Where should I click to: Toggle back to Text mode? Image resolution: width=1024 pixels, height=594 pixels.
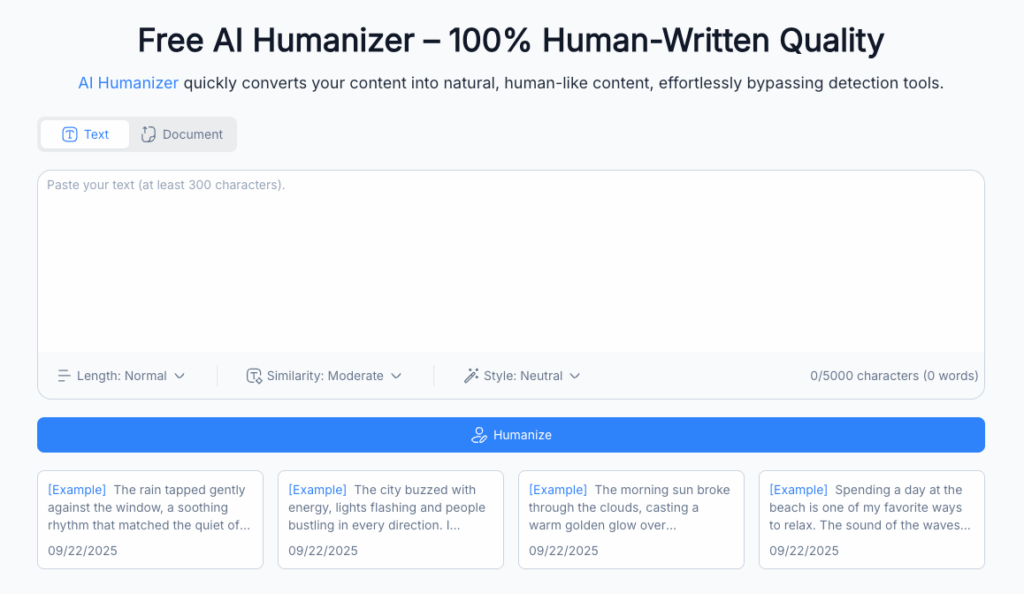coord(84,133)
